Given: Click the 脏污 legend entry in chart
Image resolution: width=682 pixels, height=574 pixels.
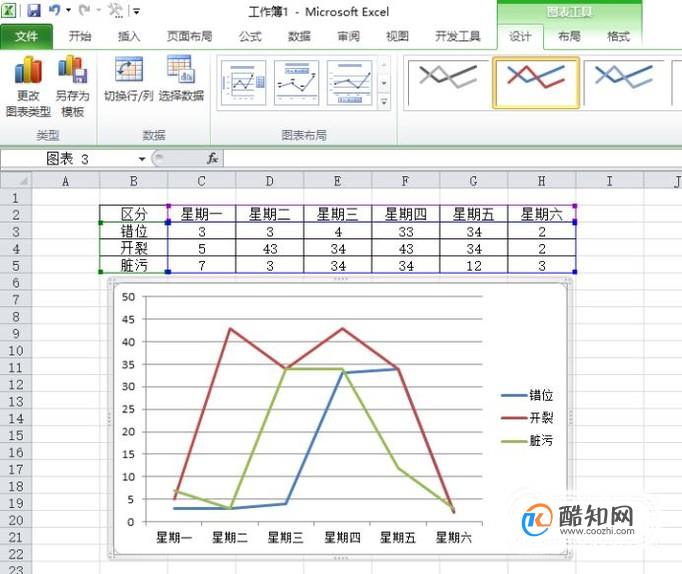Looking at the screenshot, I should click(527, 441).
